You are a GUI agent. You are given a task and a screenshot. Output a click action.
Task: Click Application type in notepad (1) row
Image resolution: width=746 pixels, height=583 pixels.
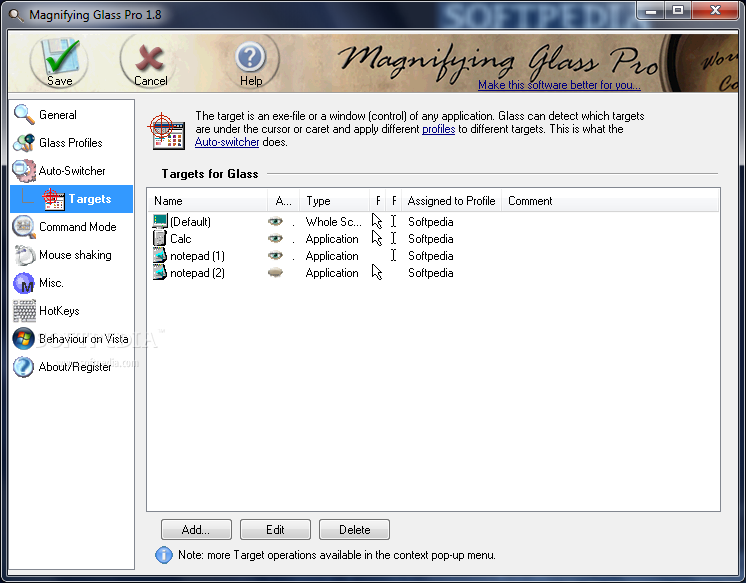click(x=332, y=256)
